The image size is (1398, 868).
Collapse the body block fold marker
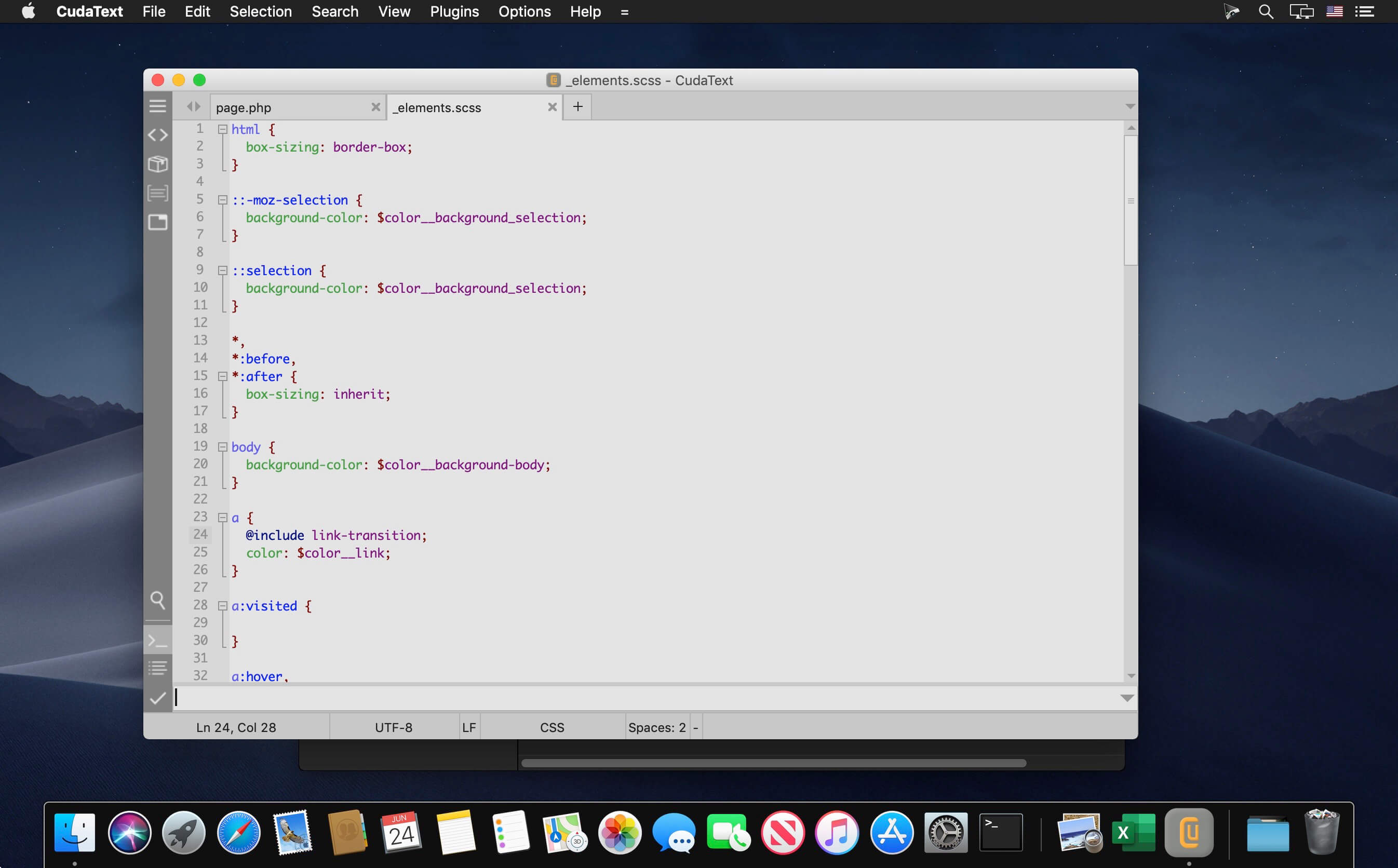[222, 447]
